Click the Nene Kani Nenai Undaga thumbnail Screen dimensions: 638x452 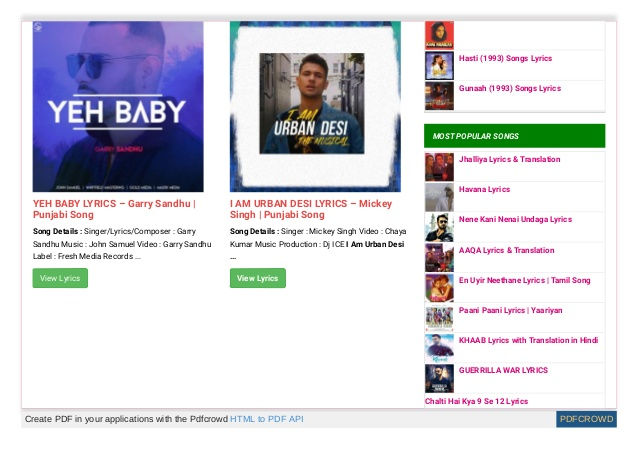tap(439, 227)
